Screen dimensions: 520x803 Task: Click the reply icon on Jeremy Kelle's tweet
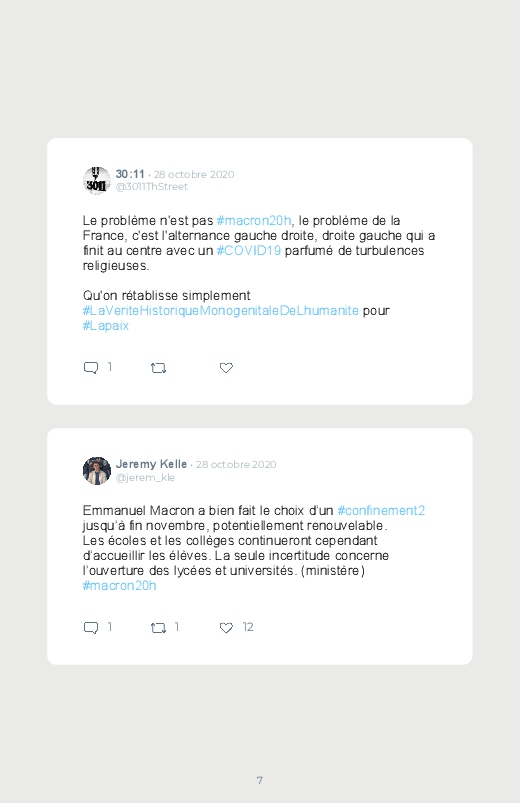click(x=91, y=627)
